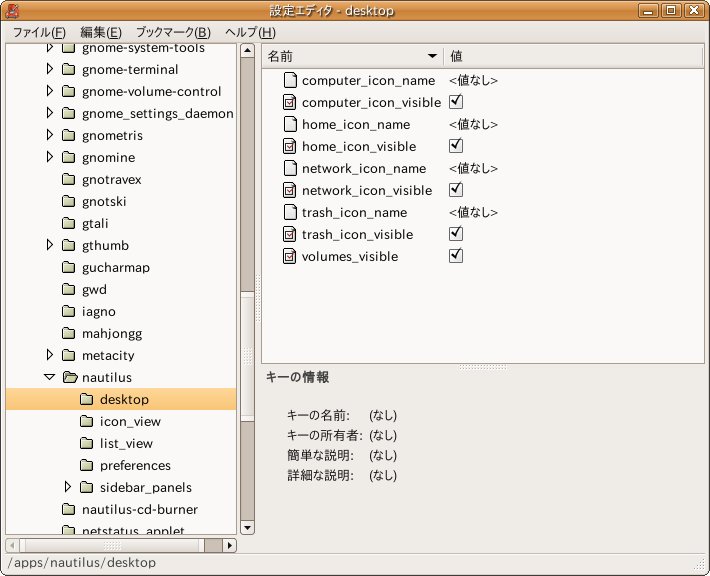The width and height of the screenshot is (710, 576).
Task: Select the gucharmap folder icon
Action: pos(68,267)
